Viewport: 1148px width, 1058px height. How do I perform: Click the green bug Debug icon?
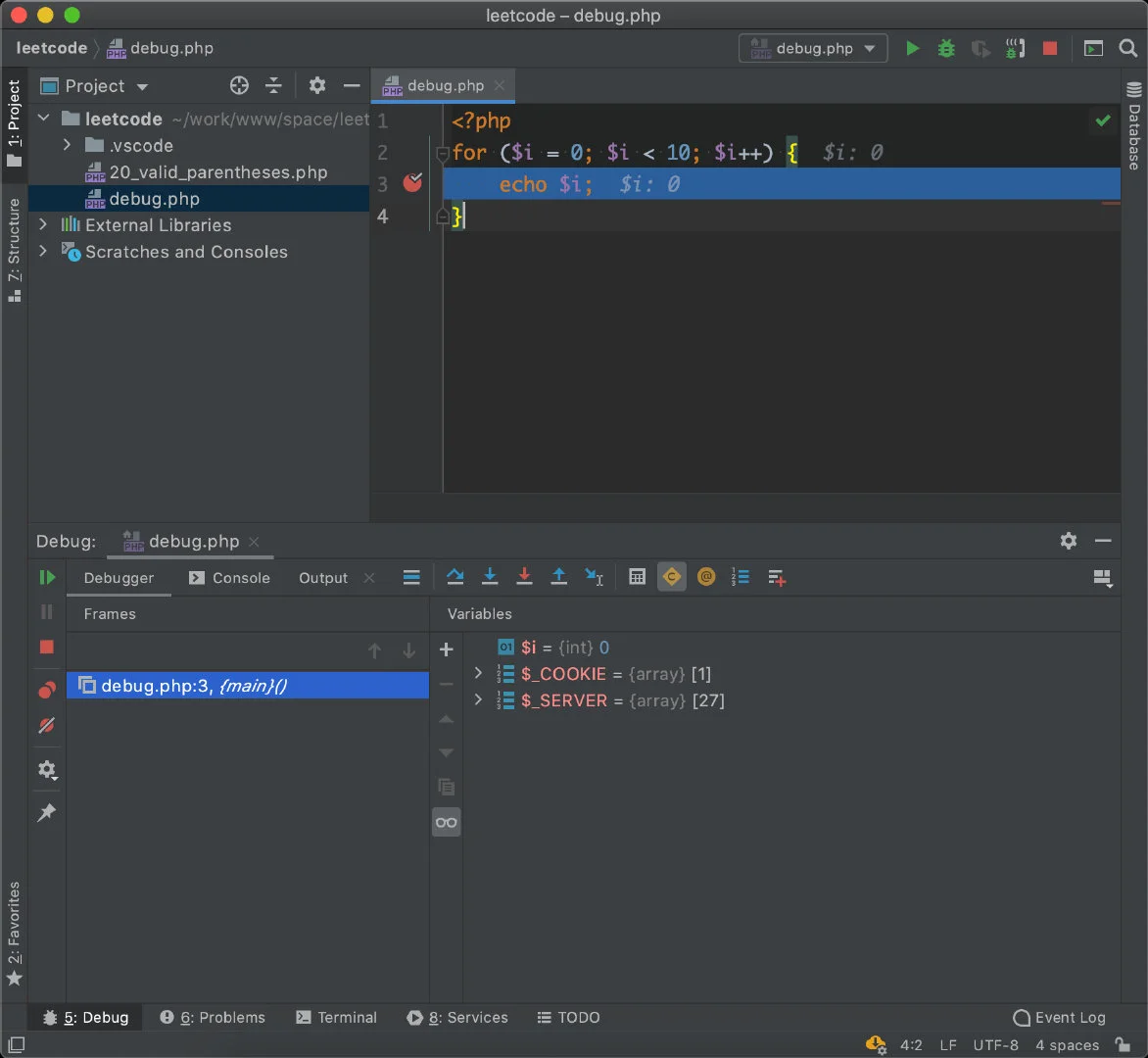[x=945, y=48]
